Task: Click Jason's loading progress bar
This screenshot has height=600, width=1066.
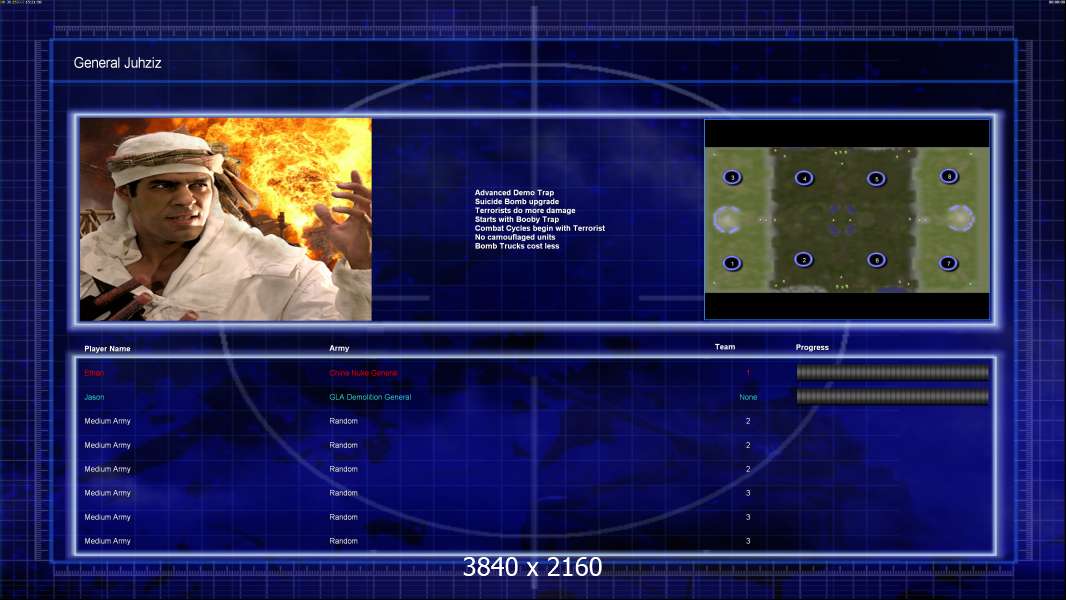Action: point(893,396)
